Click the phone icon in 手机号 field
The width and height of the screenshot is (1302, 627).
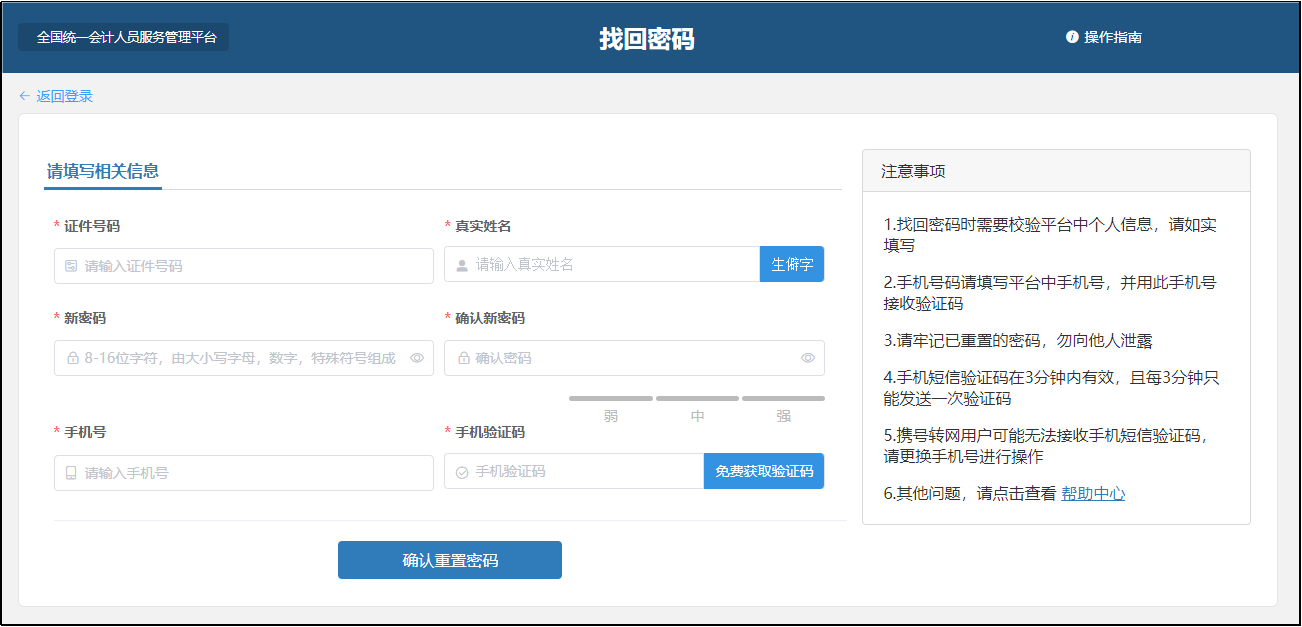click(x=71, y=473)
